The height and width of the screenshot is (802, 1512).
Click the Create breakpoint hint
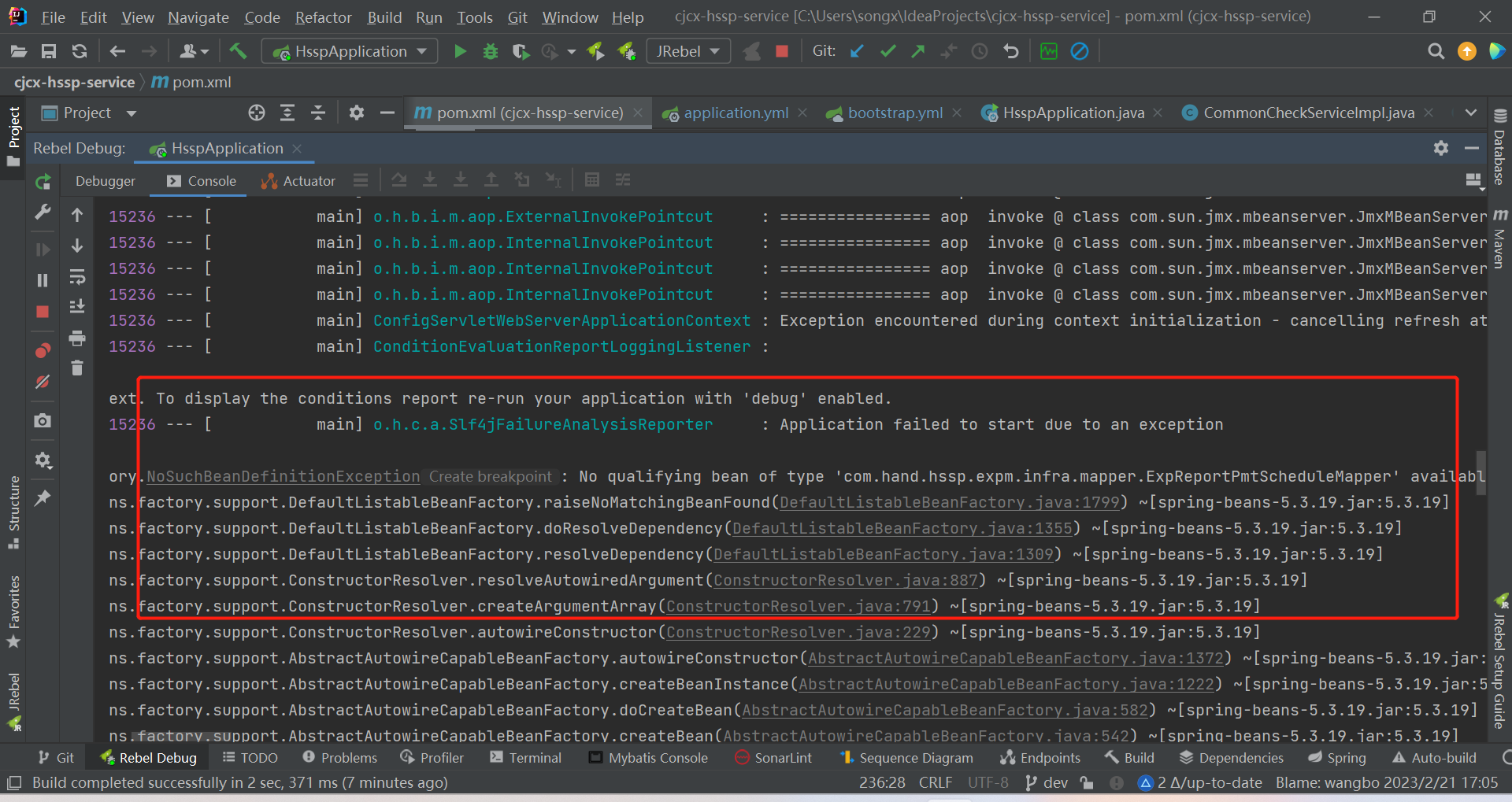click(x=491, y=476)
